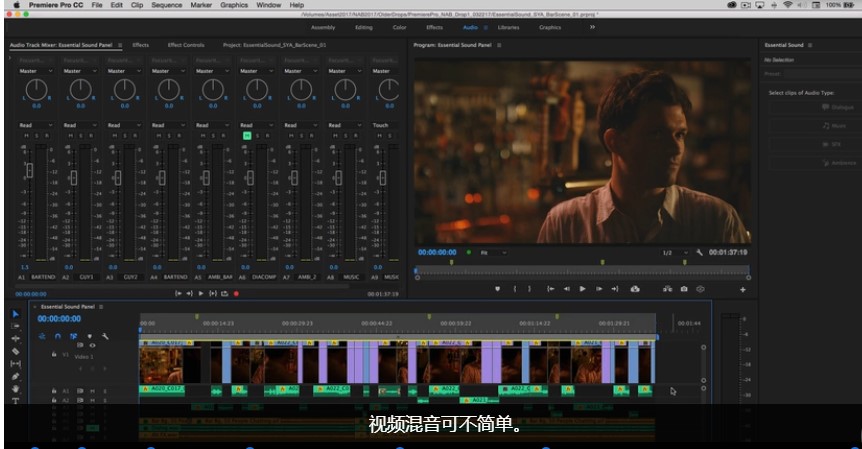Solo track A8 MUSIC in mixer
Viewport: 862px width, 449px height.
point(346,136)
